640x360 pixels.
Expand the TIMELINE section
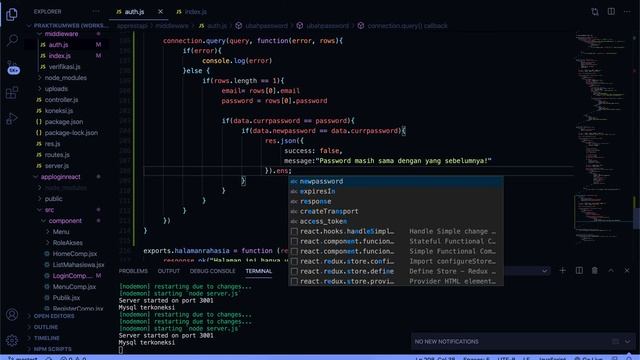click(47, 338)
